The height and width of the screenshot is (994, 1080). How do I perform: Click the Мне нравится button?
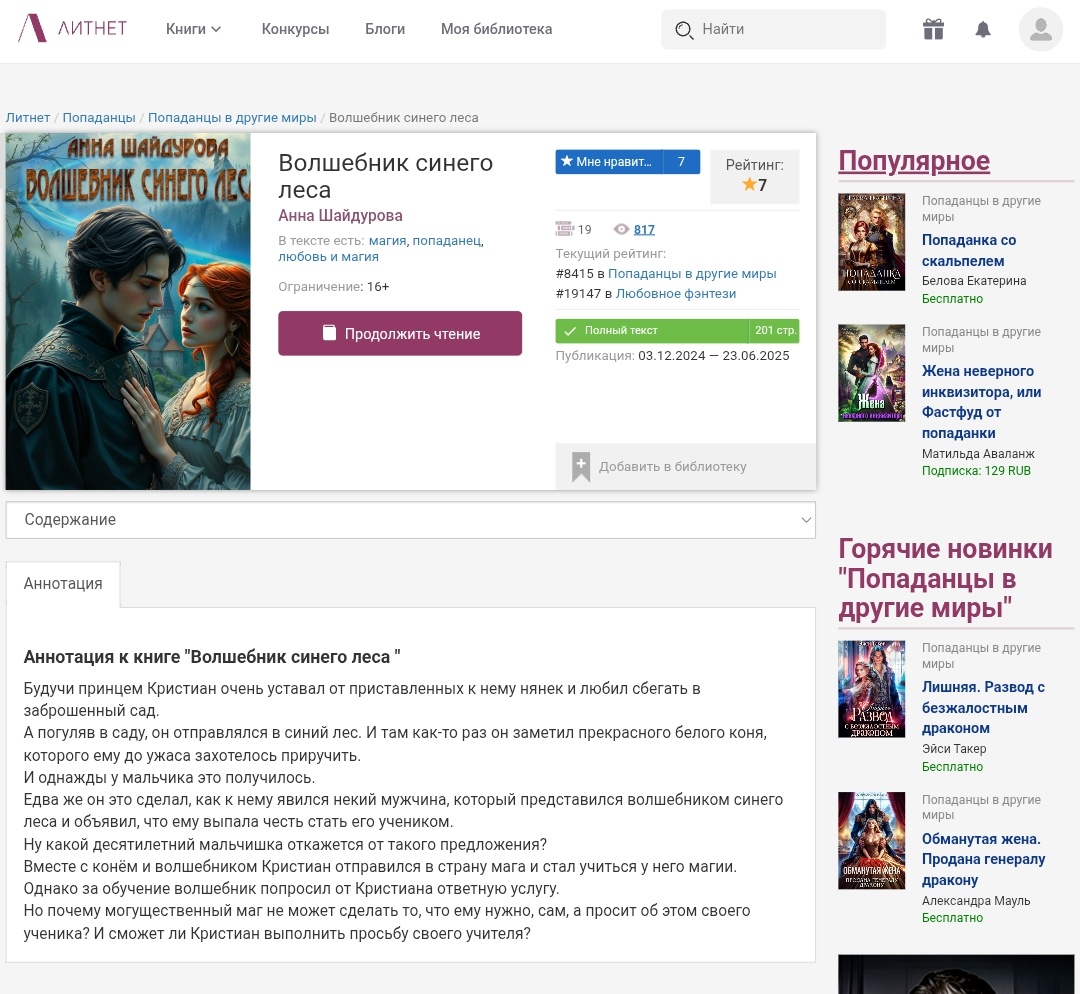click(x=609, y=162)
